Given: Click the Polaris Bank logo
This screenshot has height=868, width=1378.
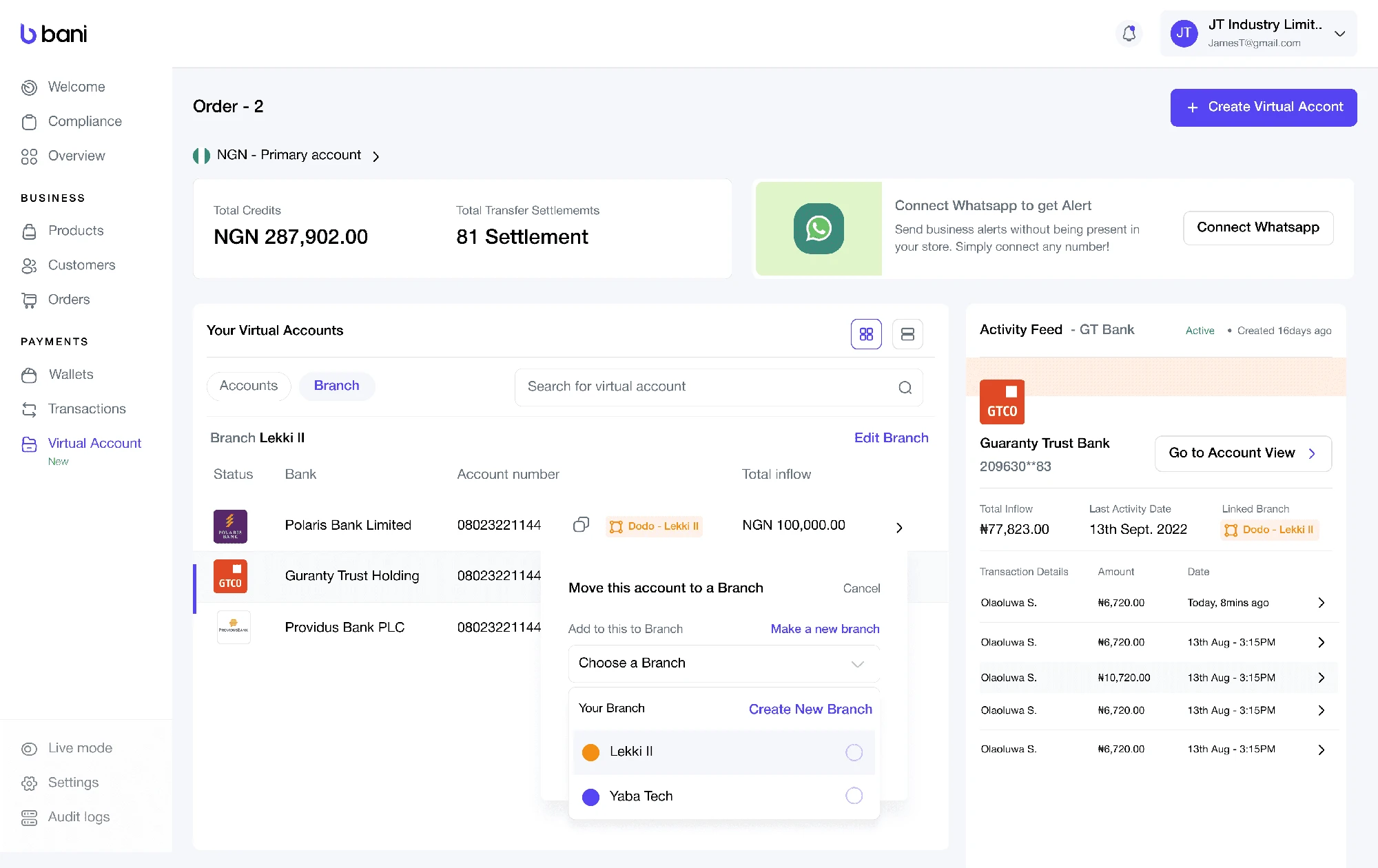Looking at the screenshot, I should click(x=230, y=526).
